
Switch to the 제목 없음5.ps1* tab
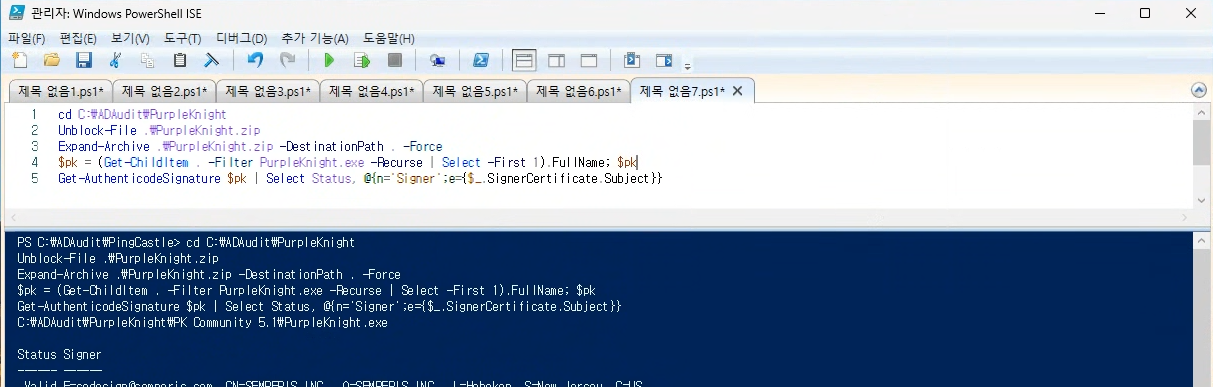coord(474,91)
